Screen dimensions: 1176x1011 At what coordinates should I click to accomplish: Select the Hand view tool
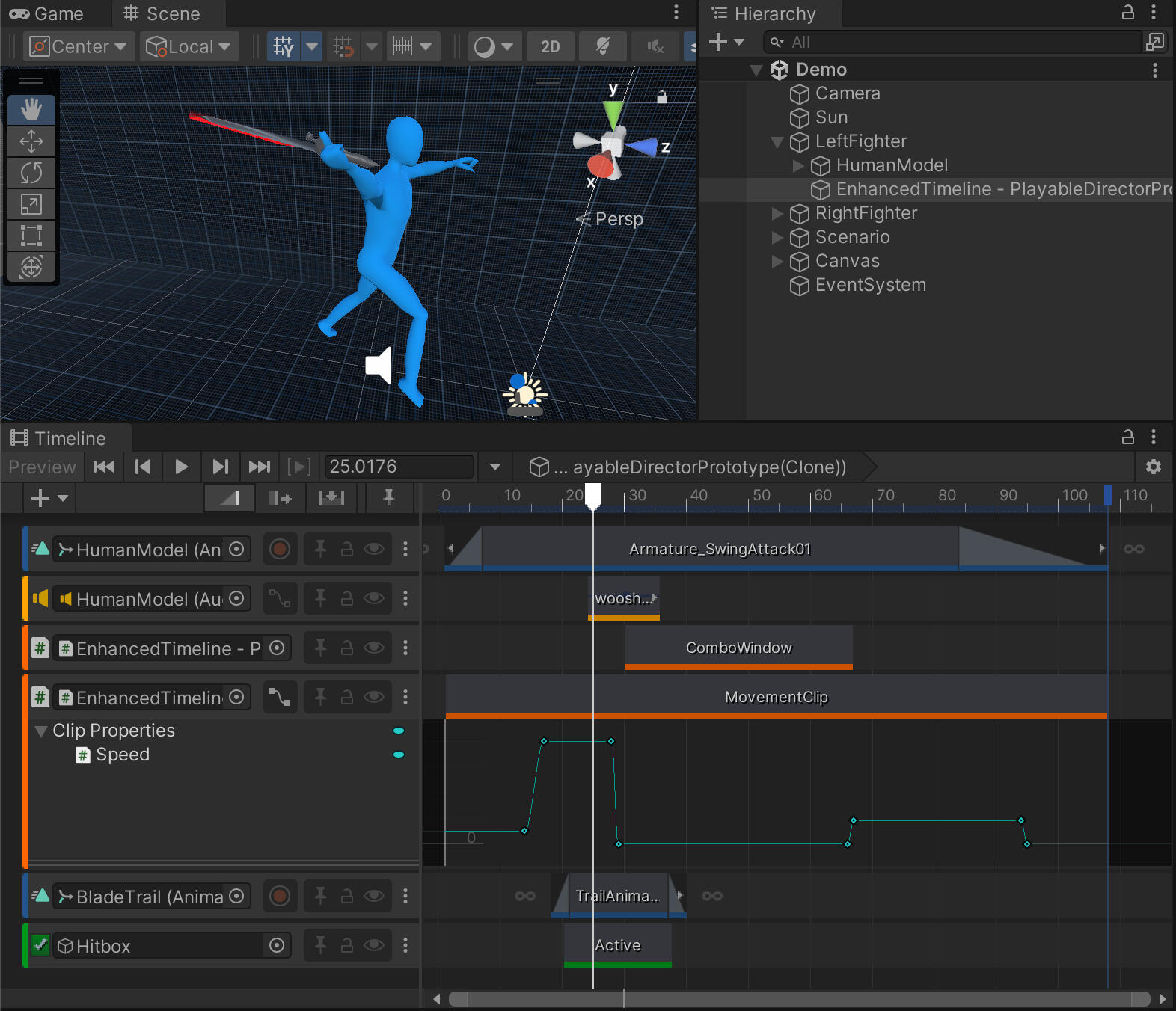point(31,110)
